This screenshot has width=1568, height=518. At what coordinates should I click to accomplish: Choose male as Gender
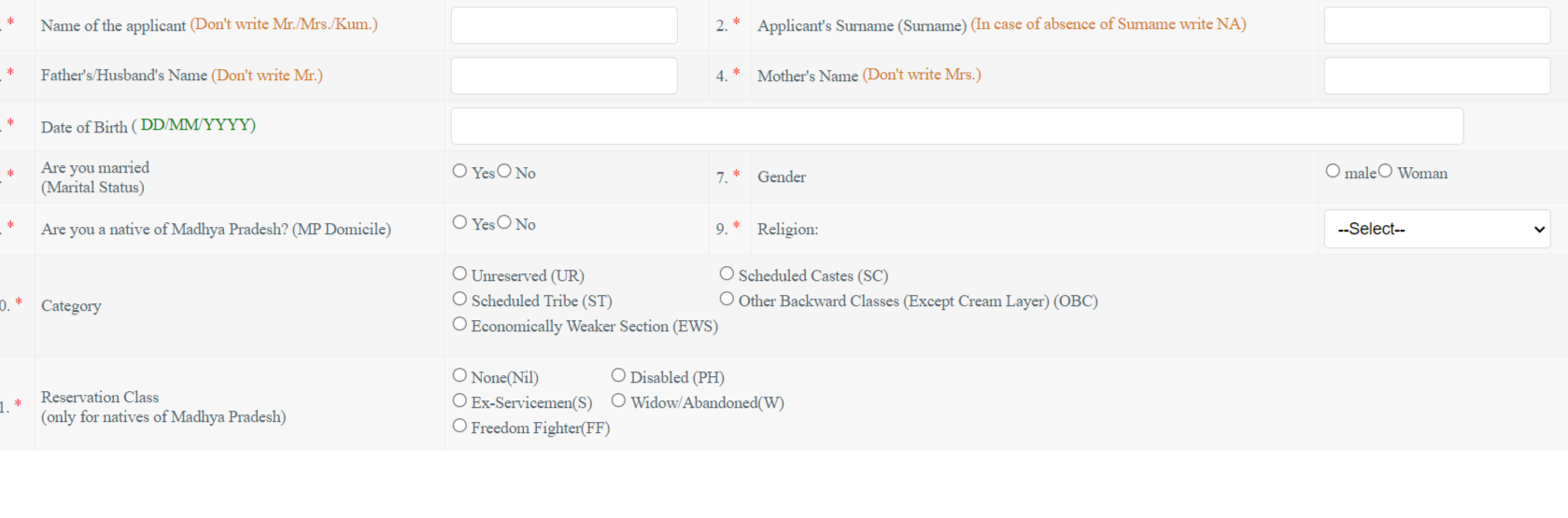click(1333, 171)
